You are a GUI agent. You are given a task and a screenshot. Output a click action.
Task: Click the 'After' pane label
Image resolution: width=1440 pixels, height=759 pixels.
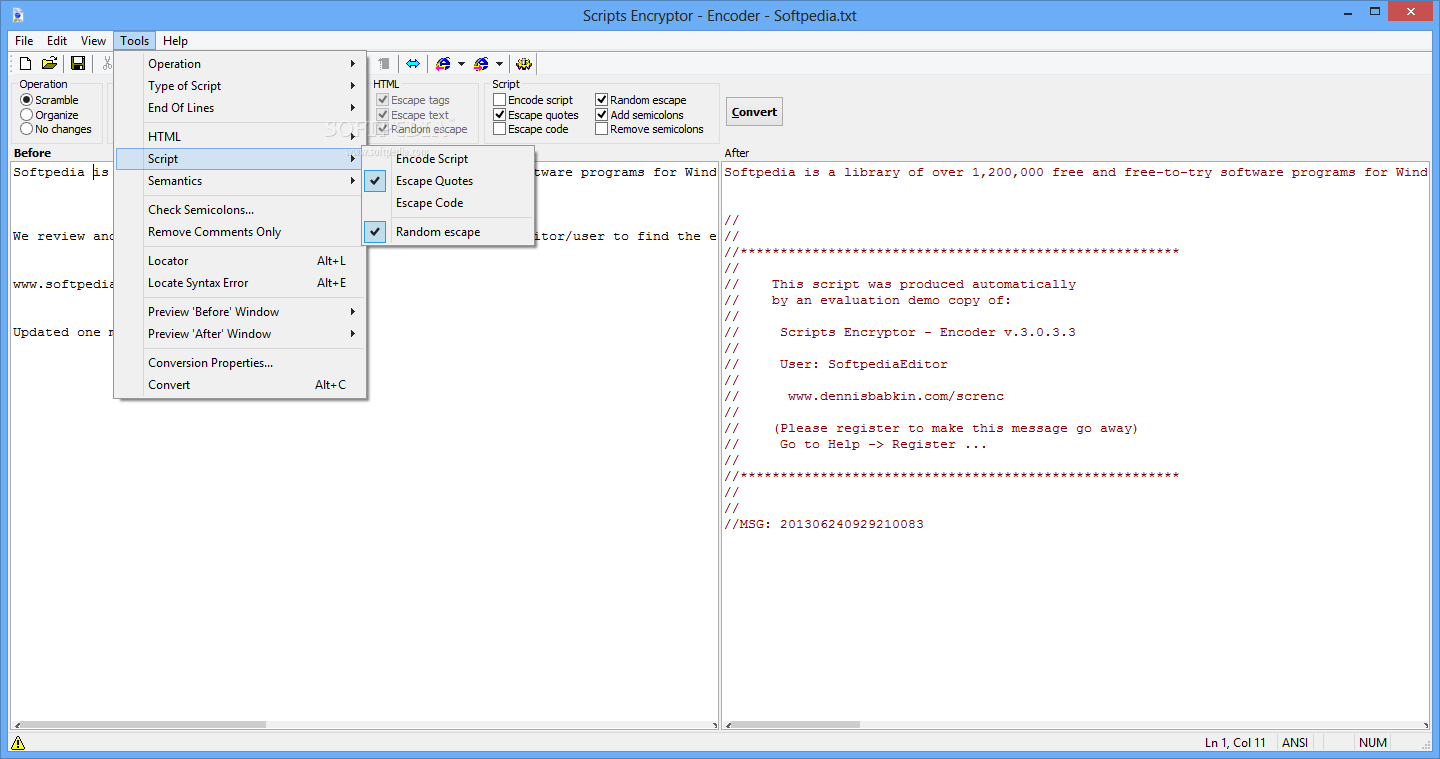pyautogui.click(x=737, y=153)
